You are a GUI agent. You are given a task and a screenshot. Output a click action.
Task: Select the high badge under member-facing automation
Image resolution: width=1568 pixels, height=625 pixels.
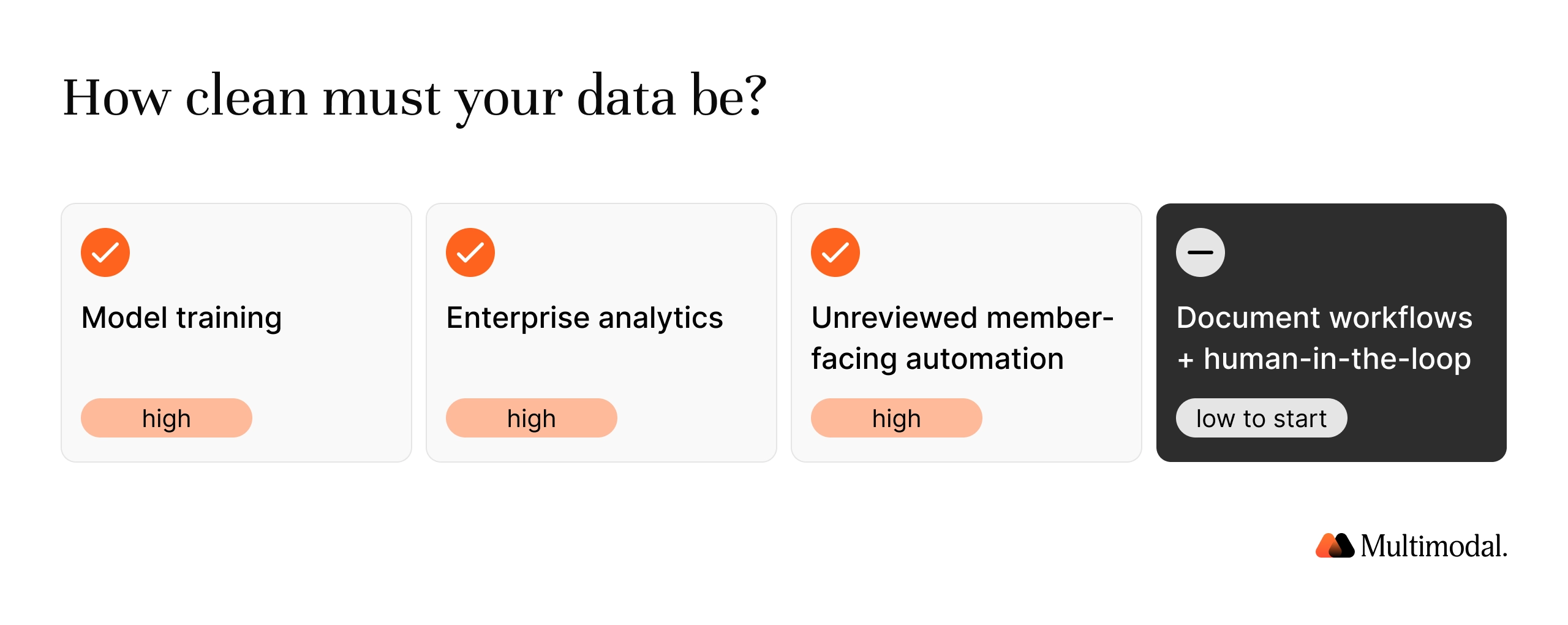click(x=897, y=418)
